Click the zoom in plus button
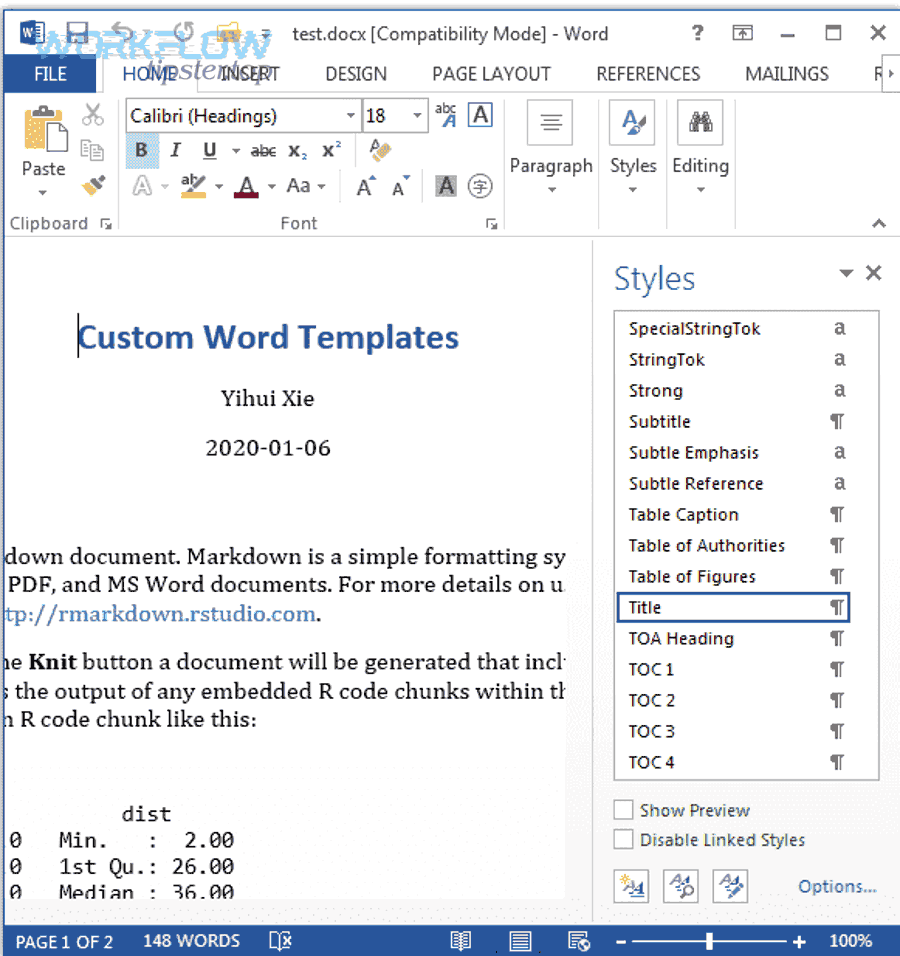This screenshot has width=900, height=956. coord(799,941)
